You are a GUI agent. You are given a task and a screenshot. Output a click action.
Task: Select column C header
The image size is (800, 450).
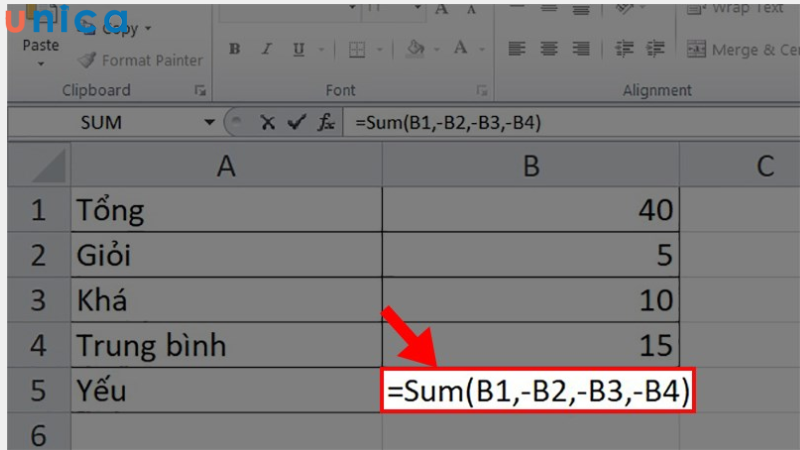[x=740, y=166]
